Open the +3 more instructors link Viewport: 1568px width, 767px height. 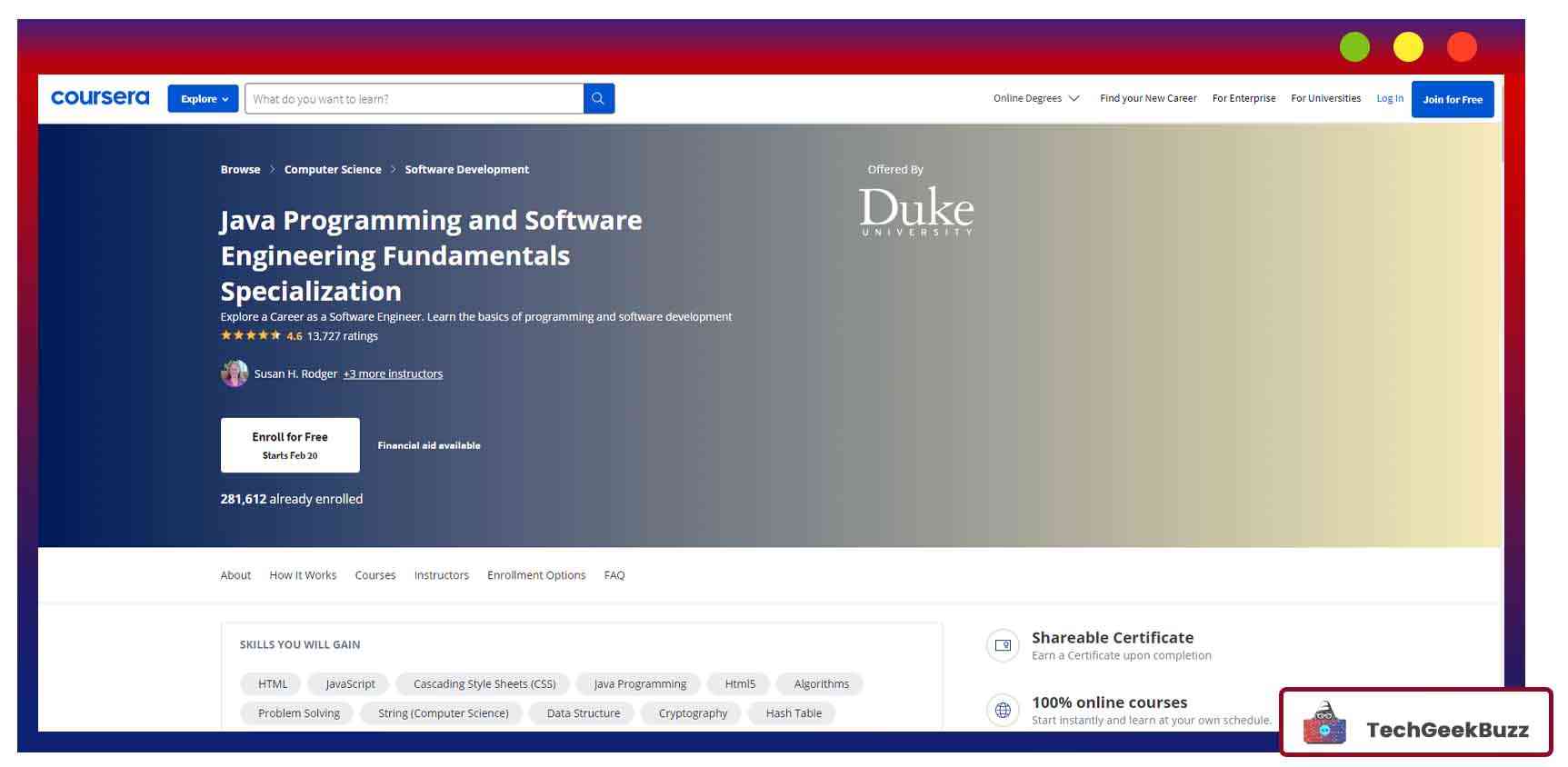[x=393, y=374]
